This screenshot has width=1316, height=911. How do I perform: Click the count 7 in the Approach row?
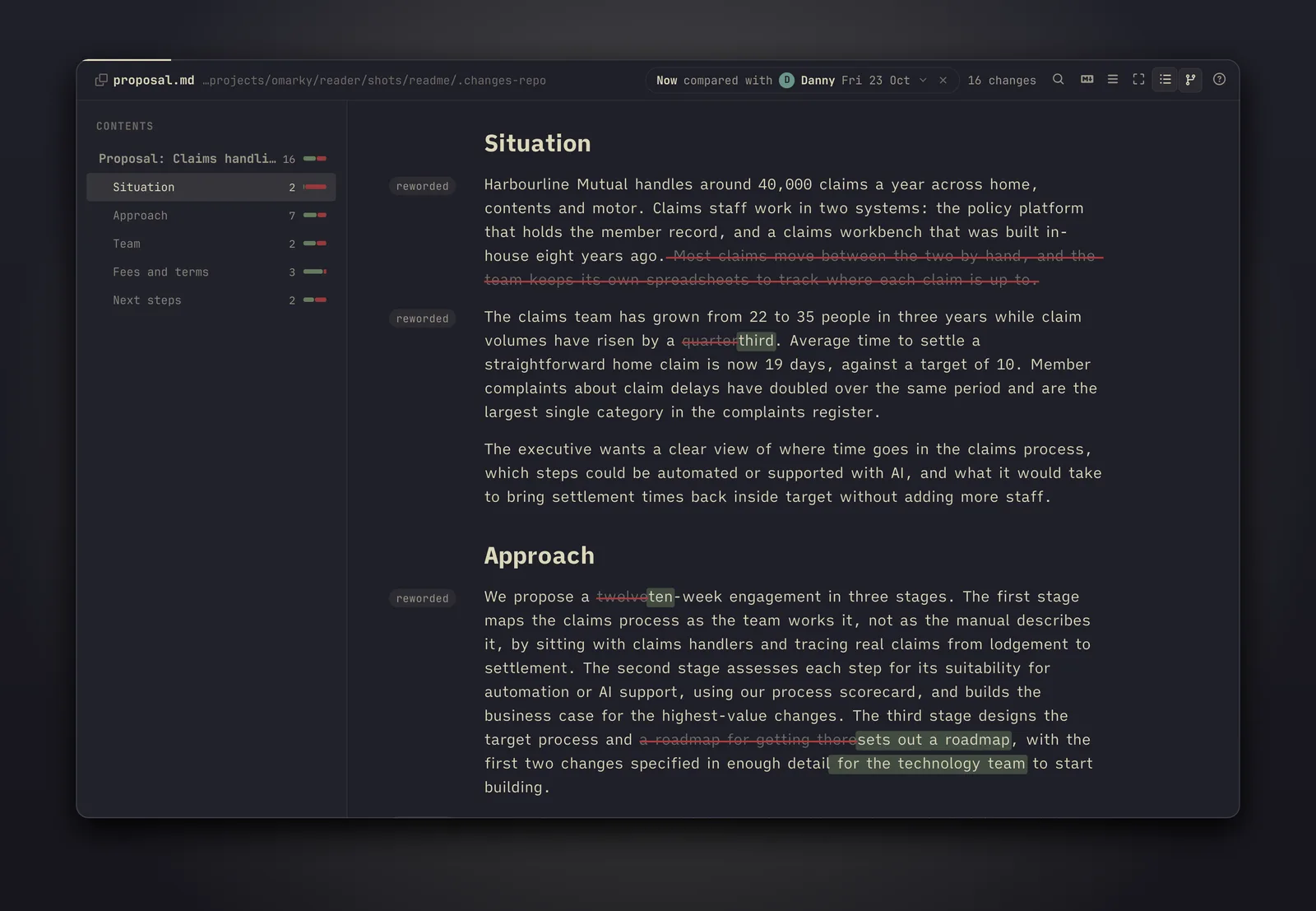click(x=292, y=216)
